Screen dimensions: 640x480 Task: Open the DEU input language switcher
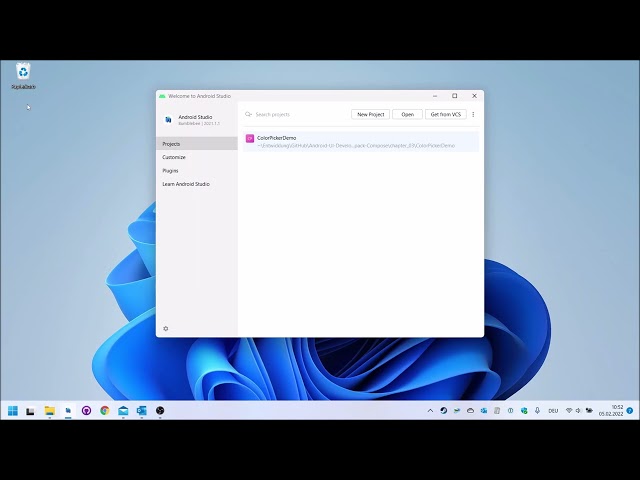553,411
